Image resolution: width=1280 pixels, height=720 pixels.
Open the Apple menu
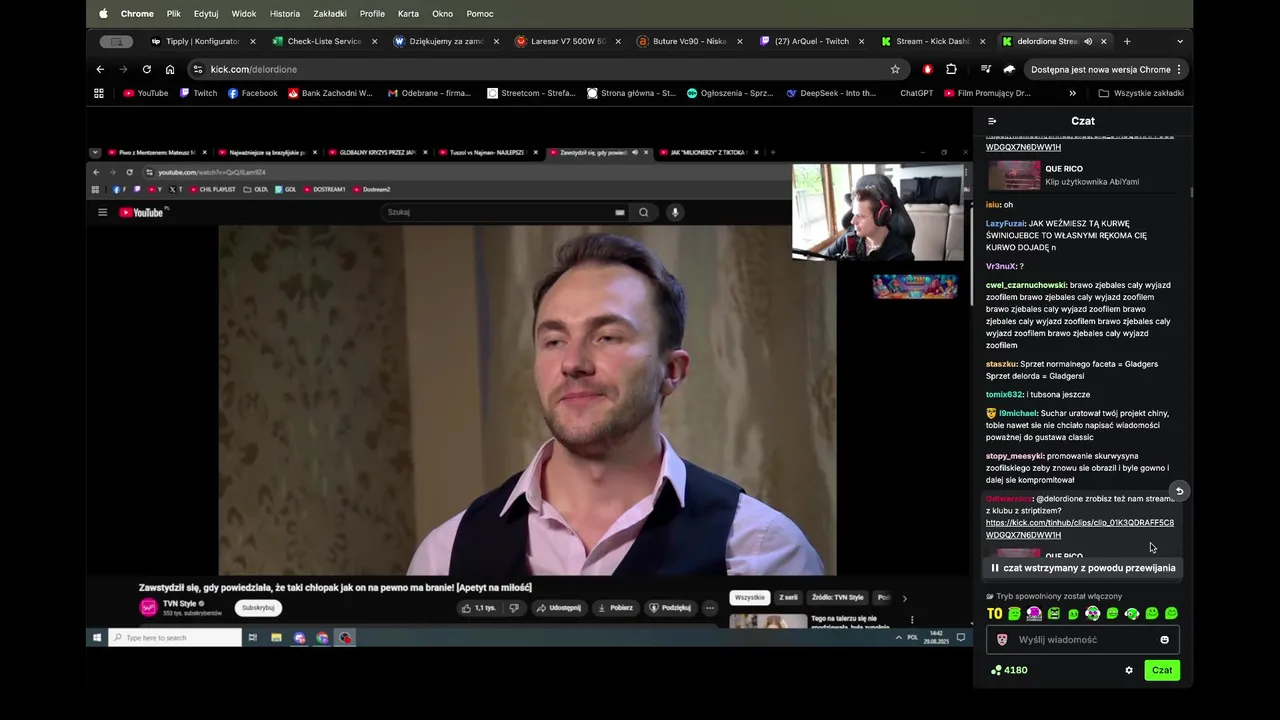(103, 14)
